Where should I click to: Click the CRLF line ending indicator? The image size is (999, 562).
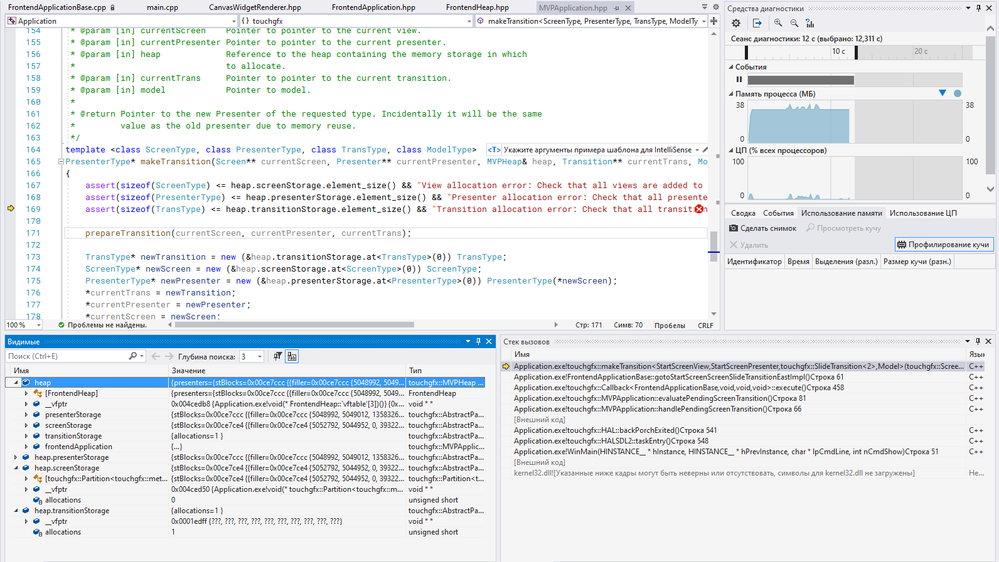click(x=705, y=325)
